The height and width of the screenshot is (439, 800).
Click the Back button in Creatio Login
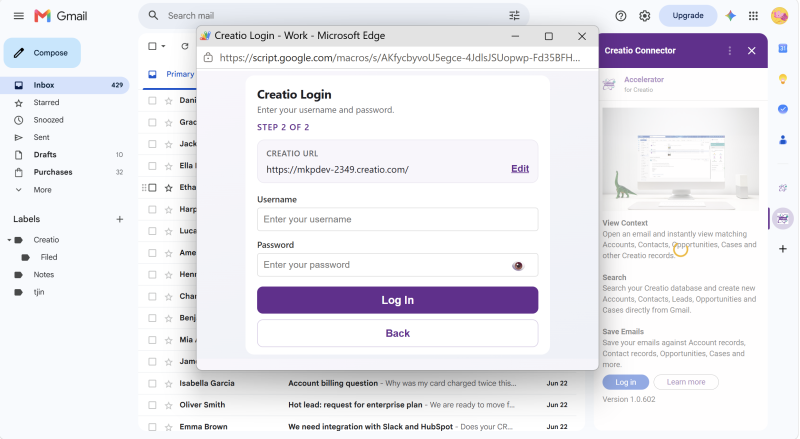point(397,333)
